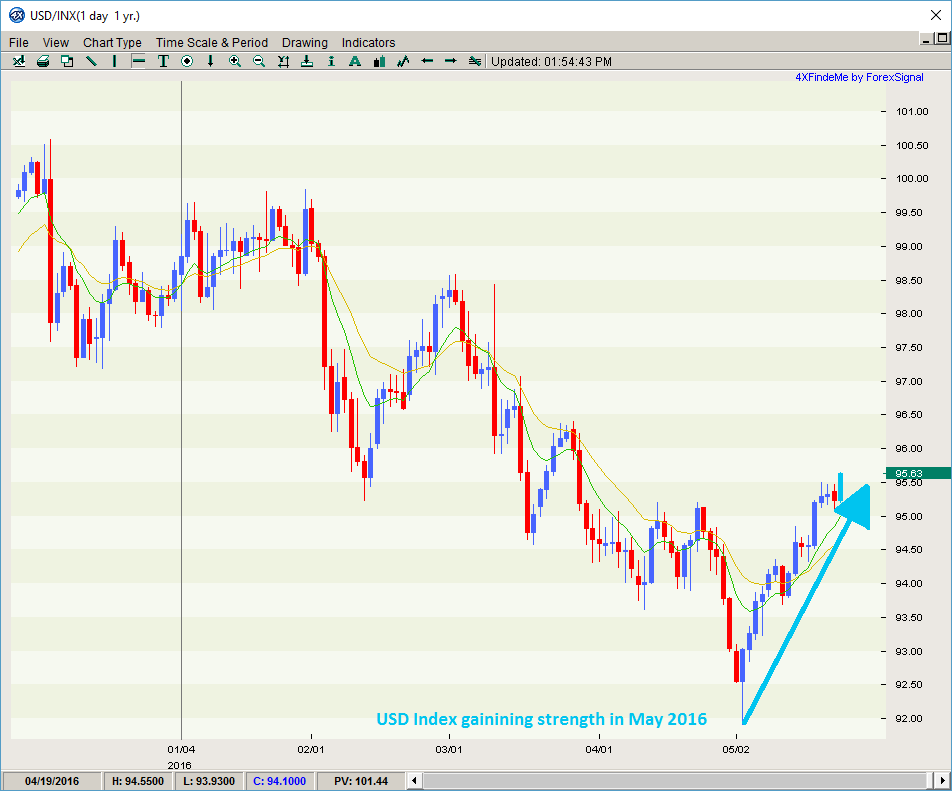
Task: Click the 101.00 price axis label
Action: (912, 112)
